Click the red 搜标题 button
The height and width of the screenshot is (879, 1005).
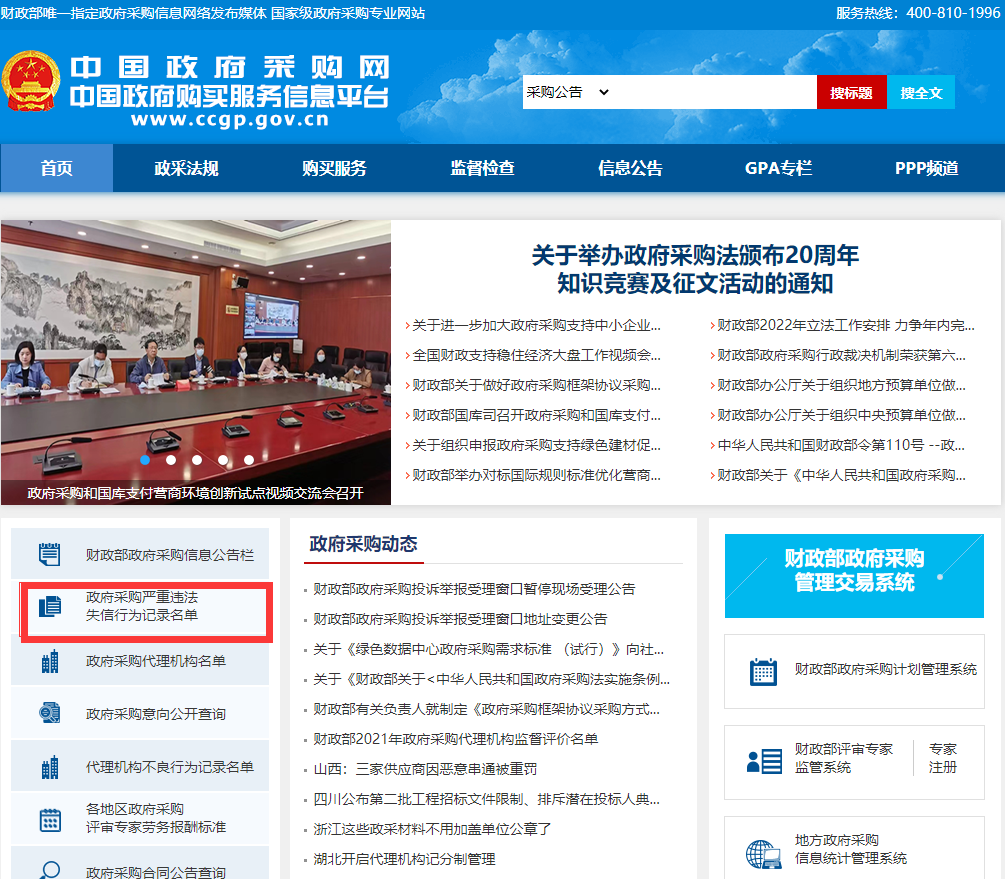point(851,92)
